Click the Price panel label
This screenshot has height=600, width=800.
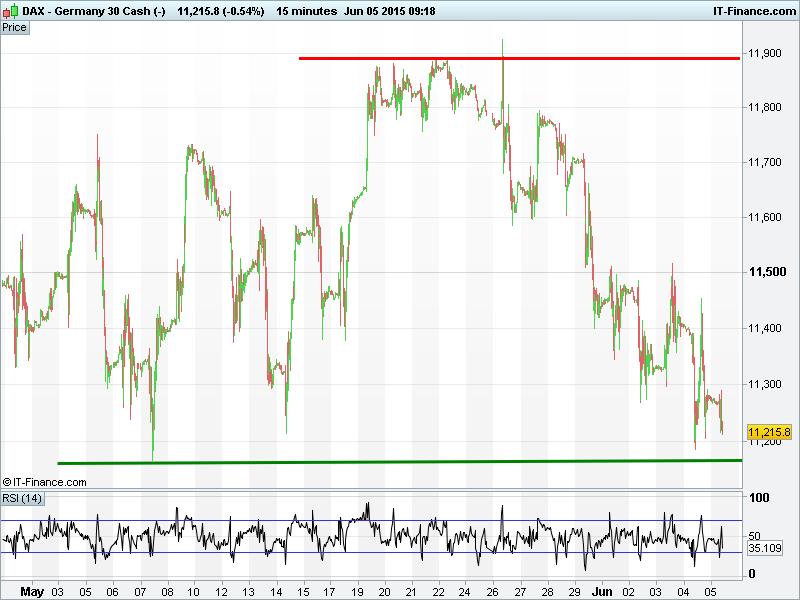point(15,27)
